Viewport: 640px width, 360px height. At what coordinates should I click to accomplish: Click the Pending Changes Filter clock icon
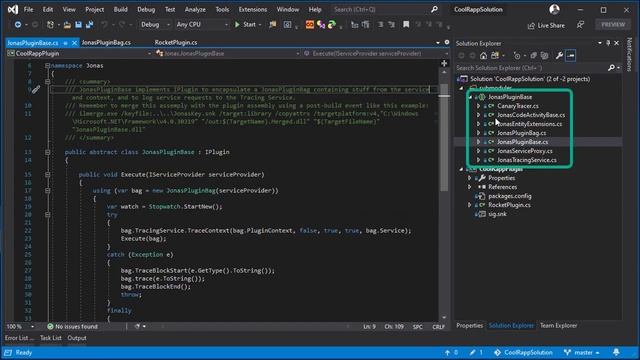[517, 56]
